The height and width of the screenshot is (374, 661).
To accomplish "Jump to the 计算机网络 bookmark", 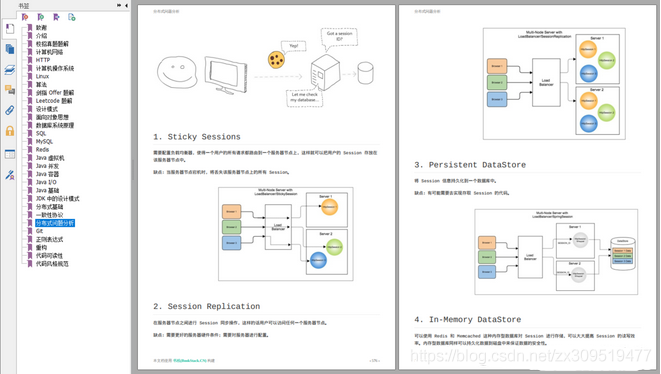I will tap(49, 52).
